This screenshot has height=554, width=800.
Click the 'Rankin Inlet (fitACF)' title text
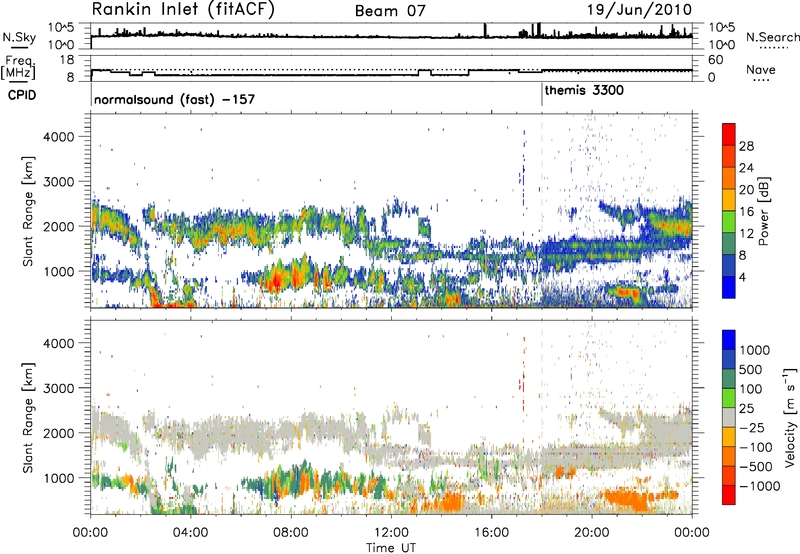183,10
